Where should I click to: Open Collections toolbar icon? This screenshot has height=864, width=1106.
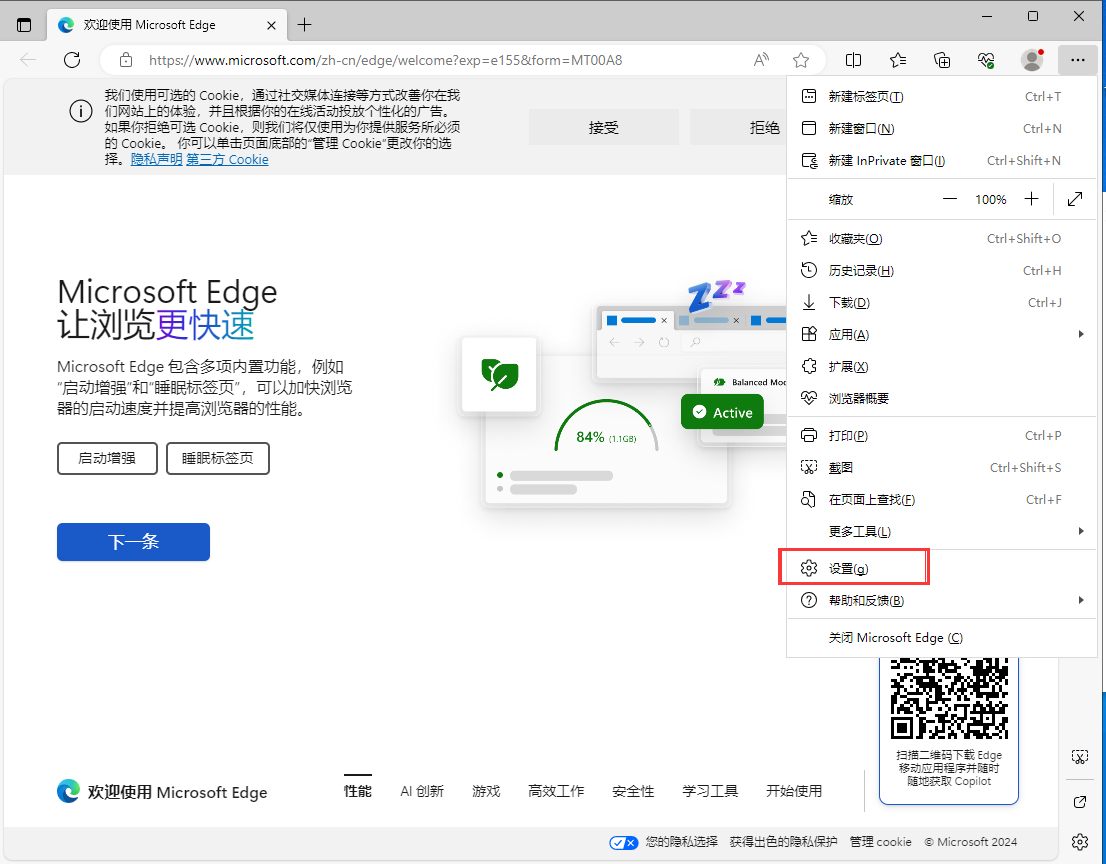(942, 60)
